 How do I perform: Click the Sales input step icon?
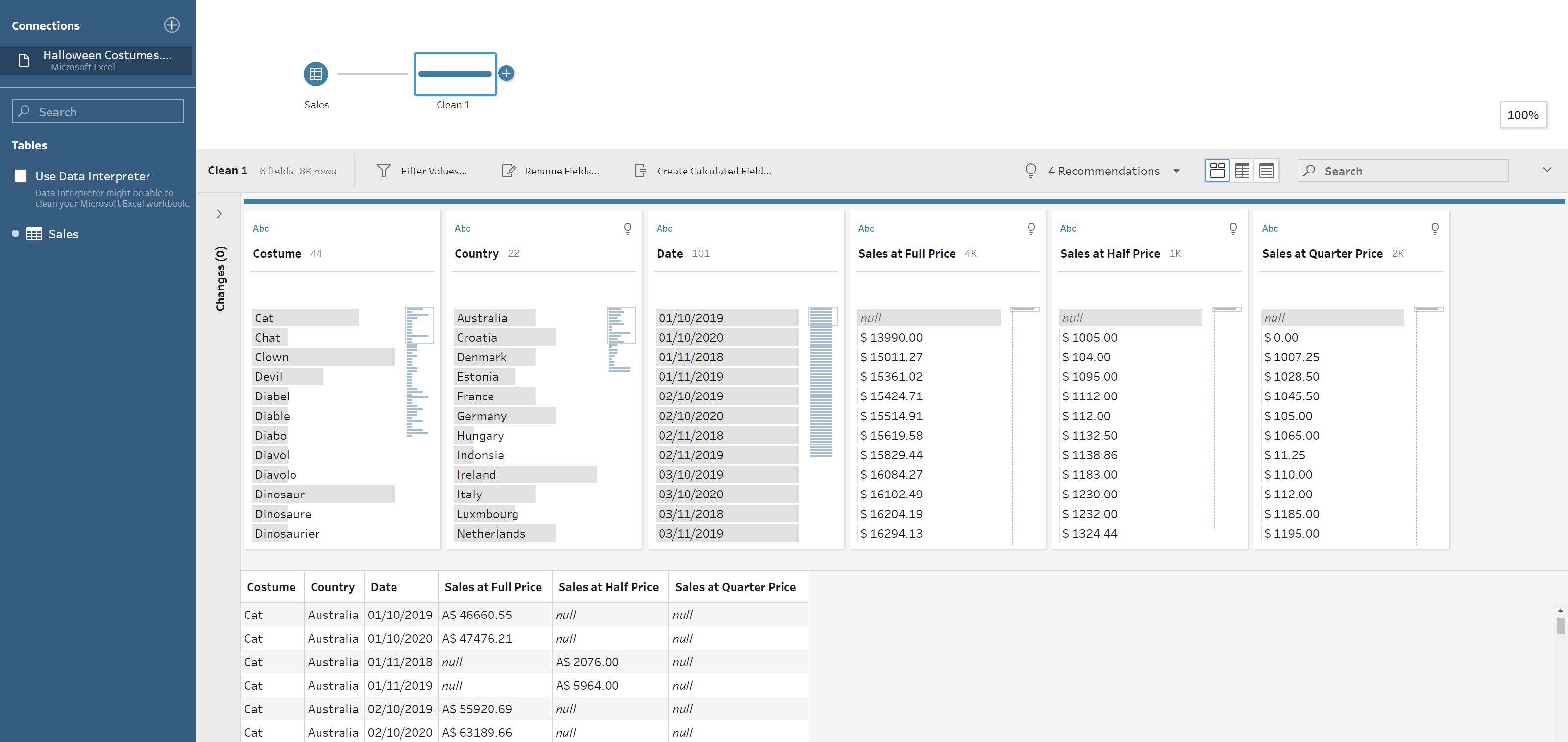click(316, 74)
